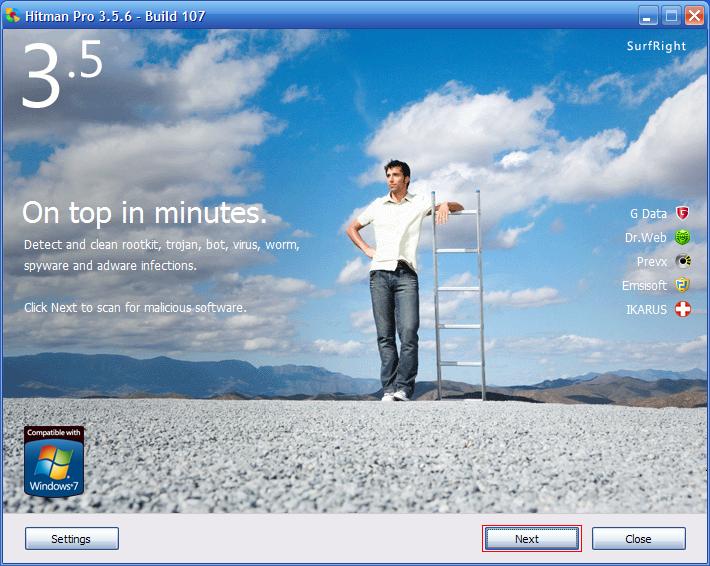Click the 'On top in minutes.' headline
The width and height of the screenshot is (710, 566).
coord(144,213)
